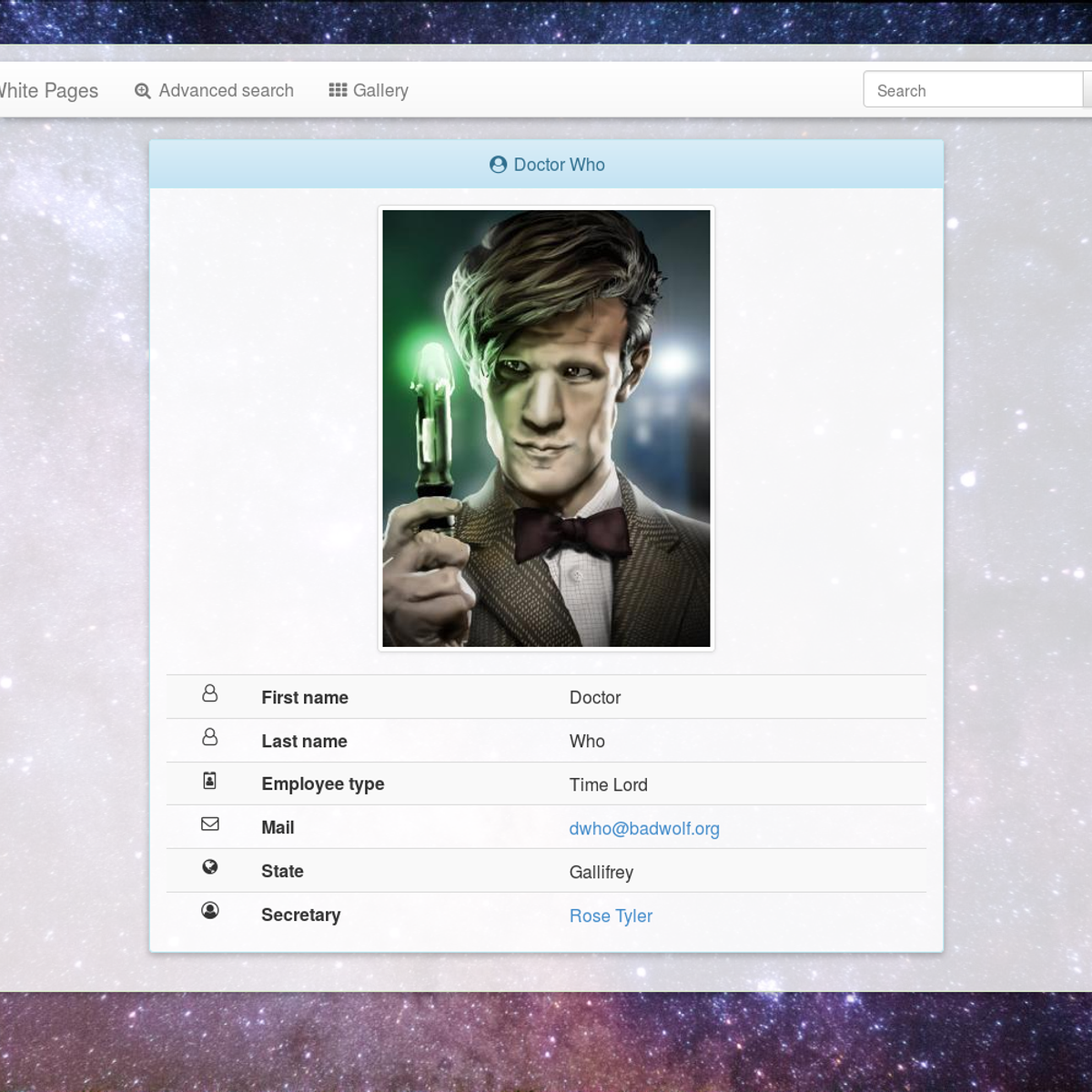Viewport: 1092px width, 1092px height.
Task: Click the Employee type field label
Action: tap(322, 784)
